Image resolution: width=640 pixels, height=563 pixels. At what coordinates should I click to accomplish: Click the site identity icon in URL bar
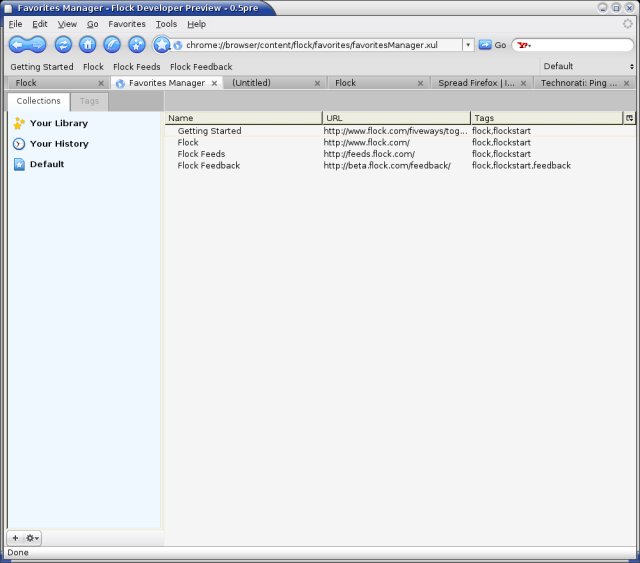click(178, 45)
